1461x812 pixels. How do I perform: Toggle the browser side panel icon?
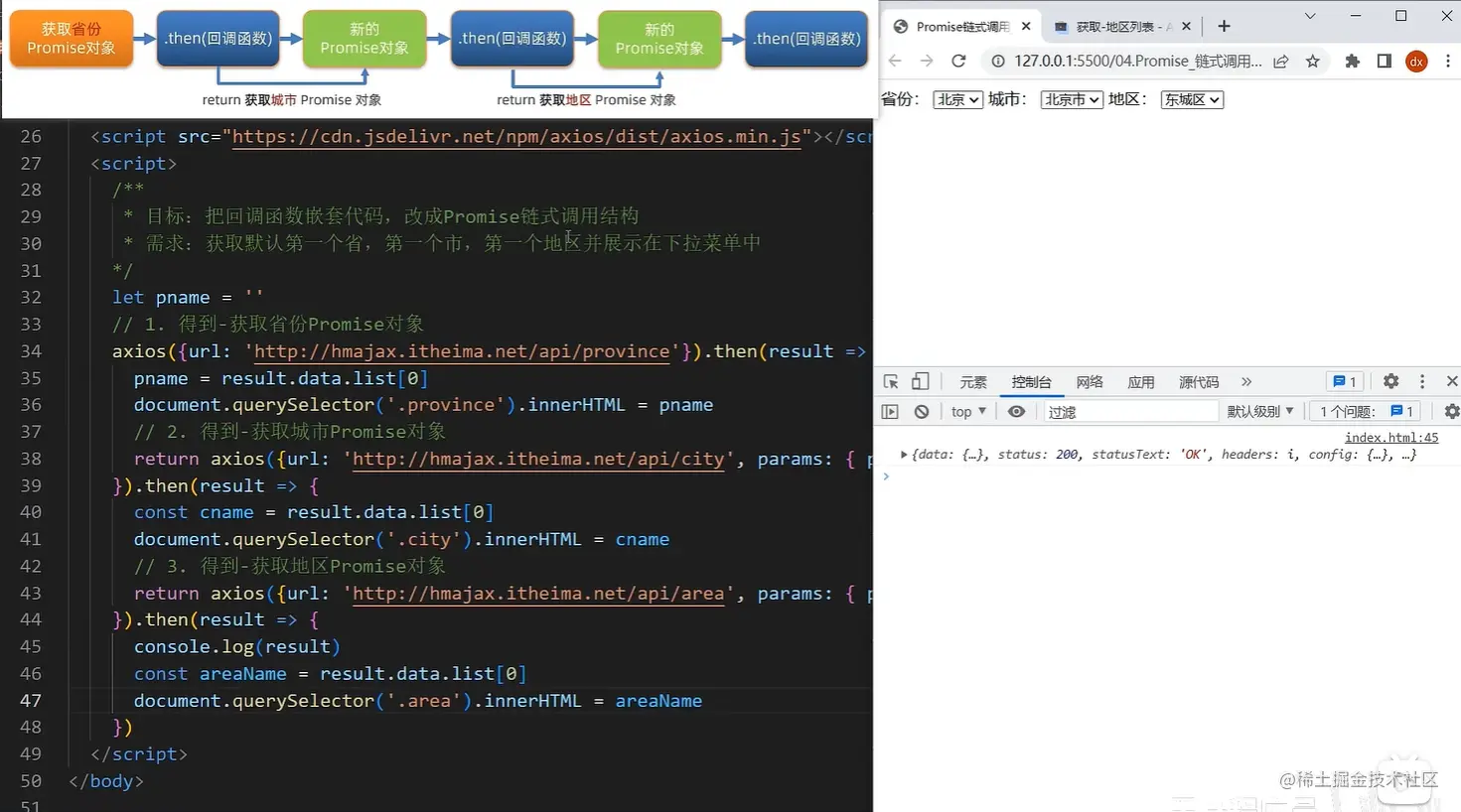click(1385, 62)
